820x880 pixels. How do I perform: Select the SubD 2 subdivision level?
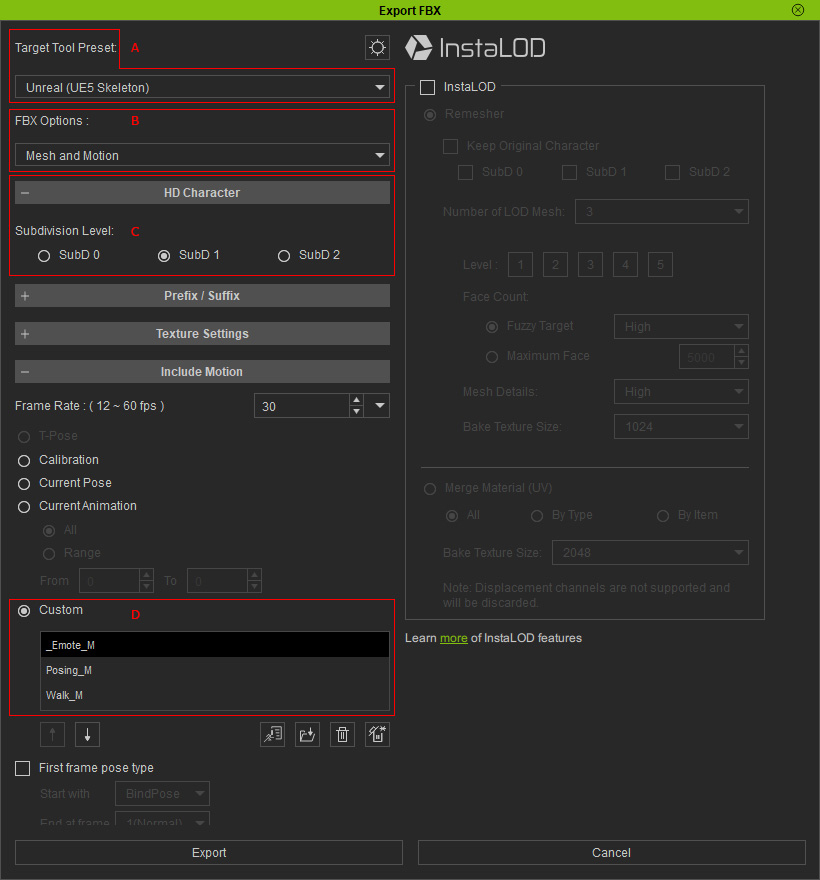tap(284, 255)
